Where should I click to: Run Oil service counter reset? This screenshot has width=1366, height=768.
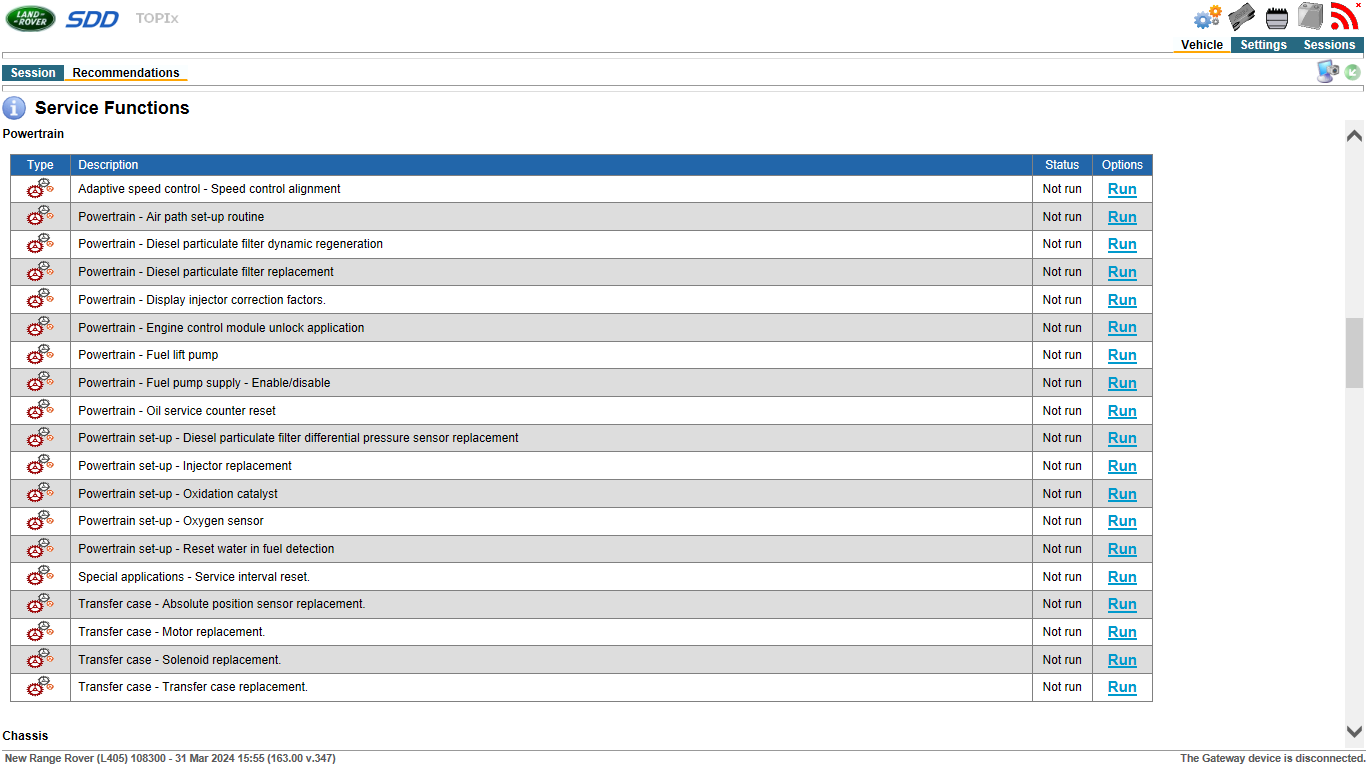tap(1122, 411)
